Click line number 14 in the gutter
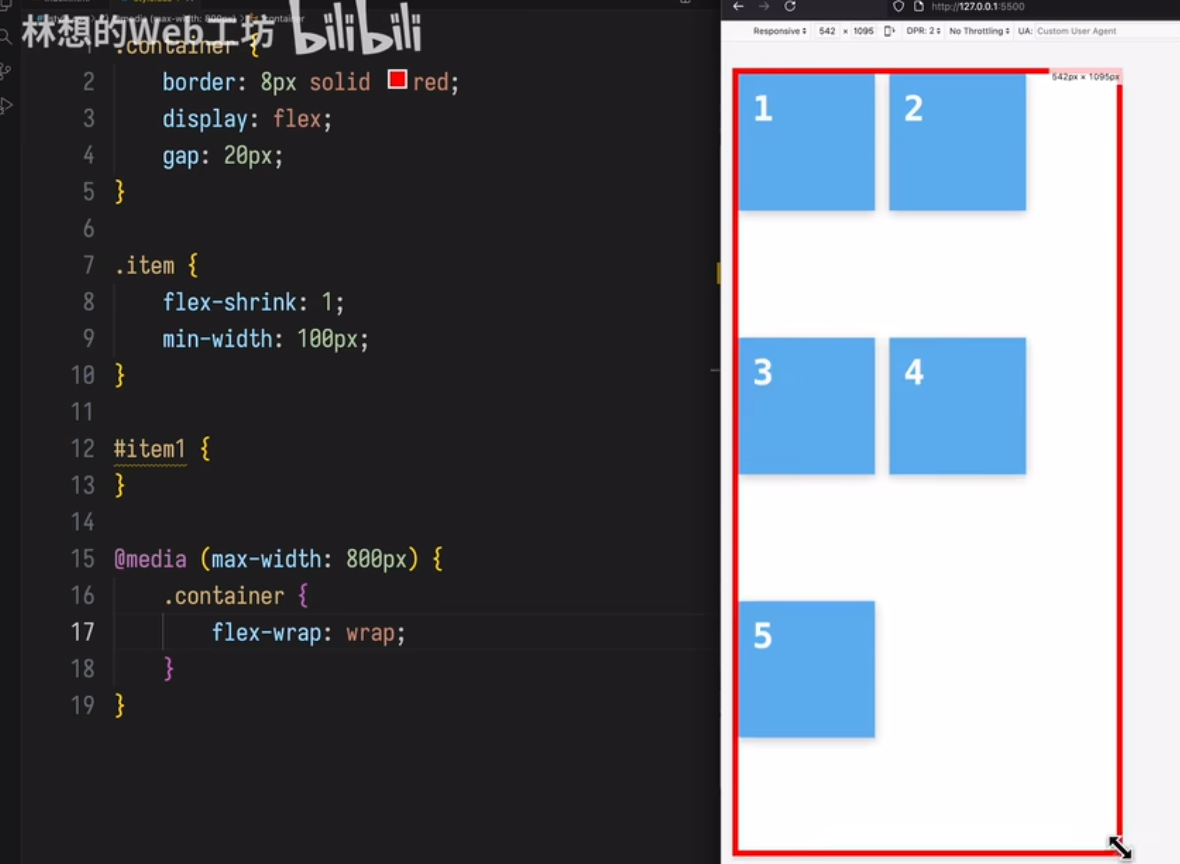 (83, 522)
